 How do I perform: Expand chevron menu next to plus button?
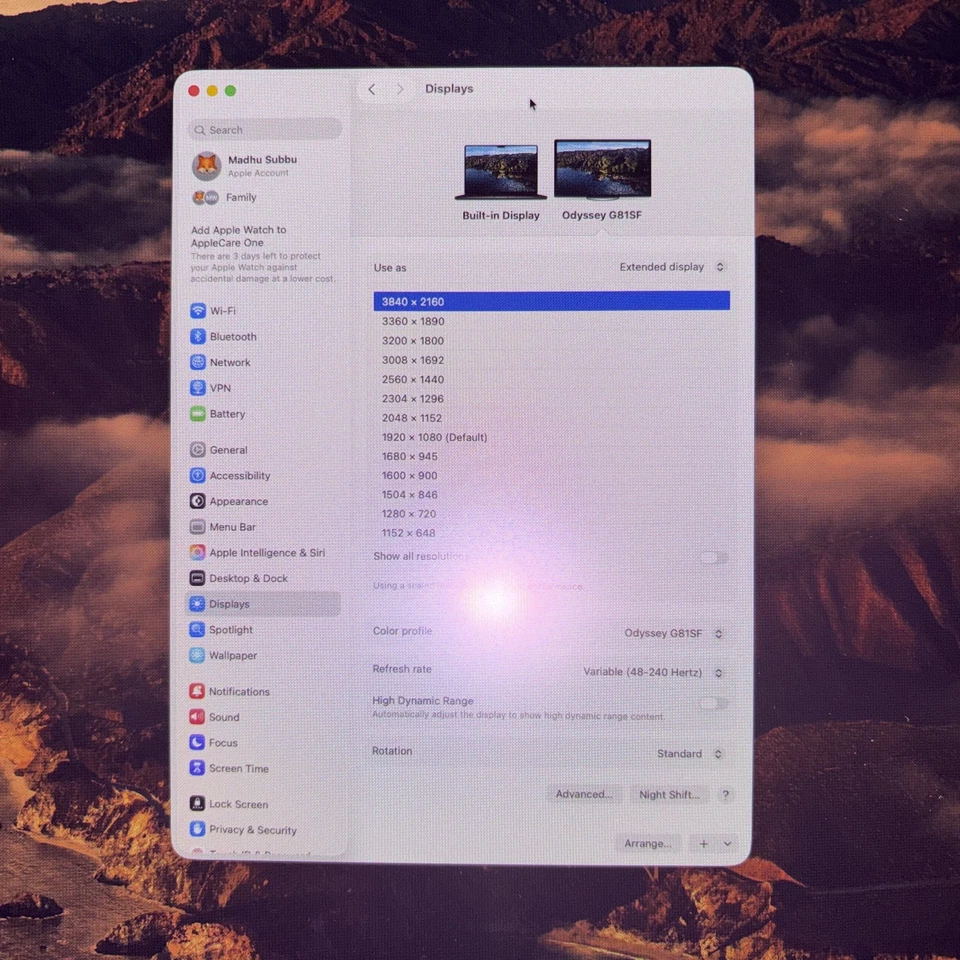click(727, 844)
